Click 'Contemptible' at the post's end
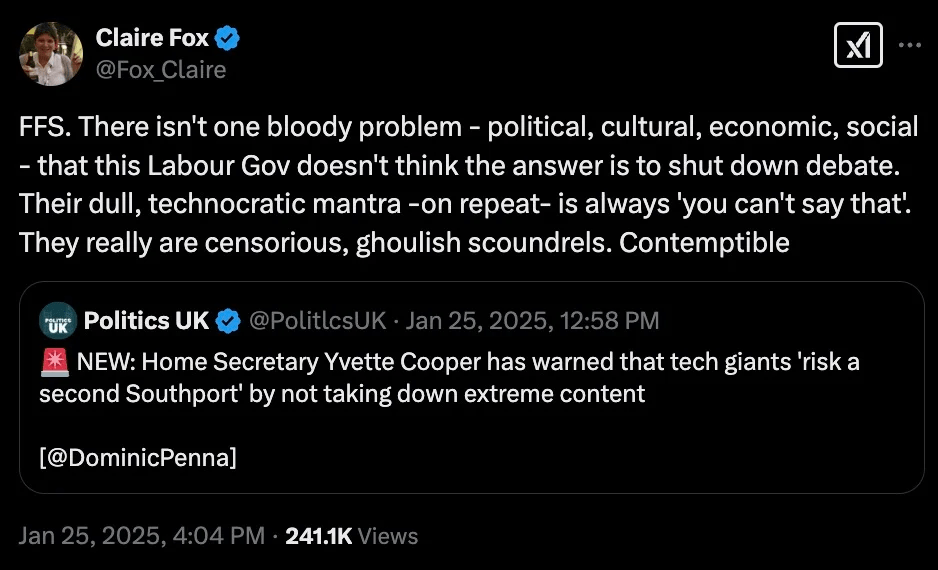Screen dimensions: 938x570 coord(704,242)
